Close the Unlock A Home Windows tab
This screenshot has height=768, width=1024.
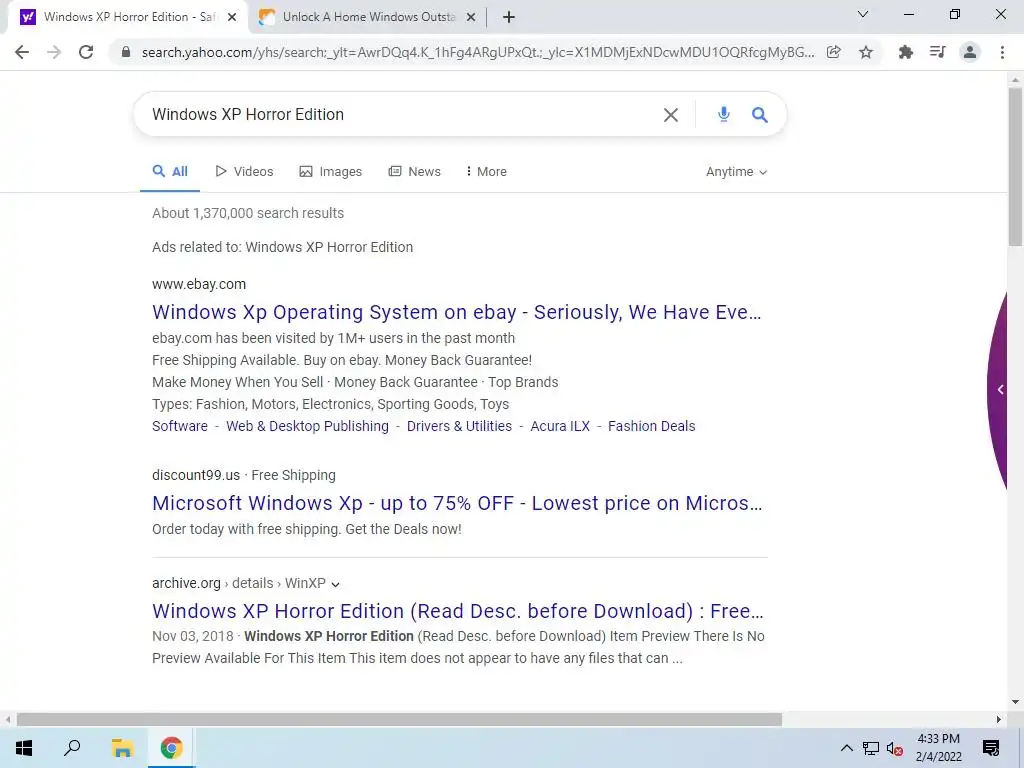471,17
